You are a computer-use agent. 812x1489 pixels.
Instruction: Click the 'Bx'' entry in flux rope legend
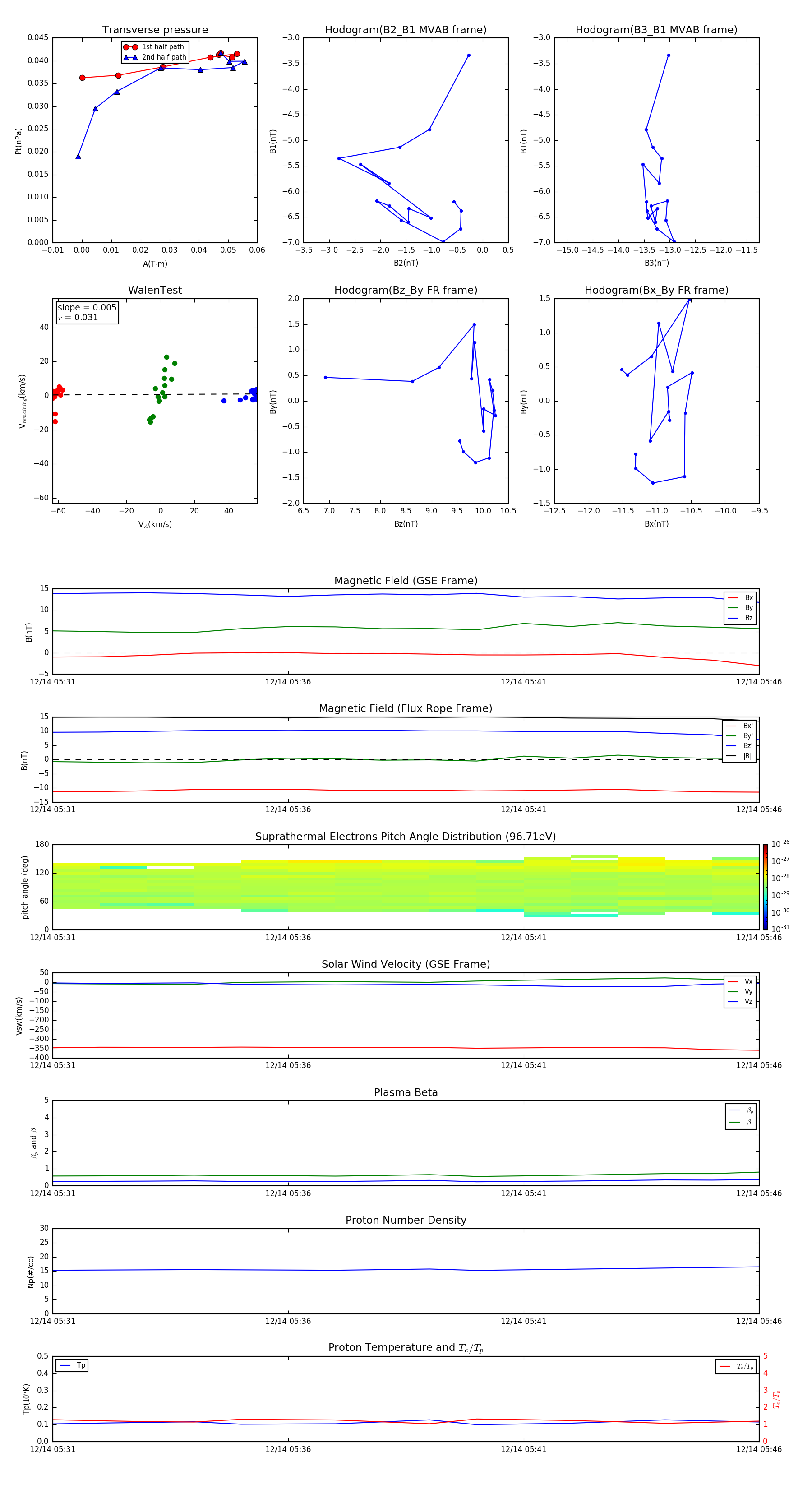(739, 726)
